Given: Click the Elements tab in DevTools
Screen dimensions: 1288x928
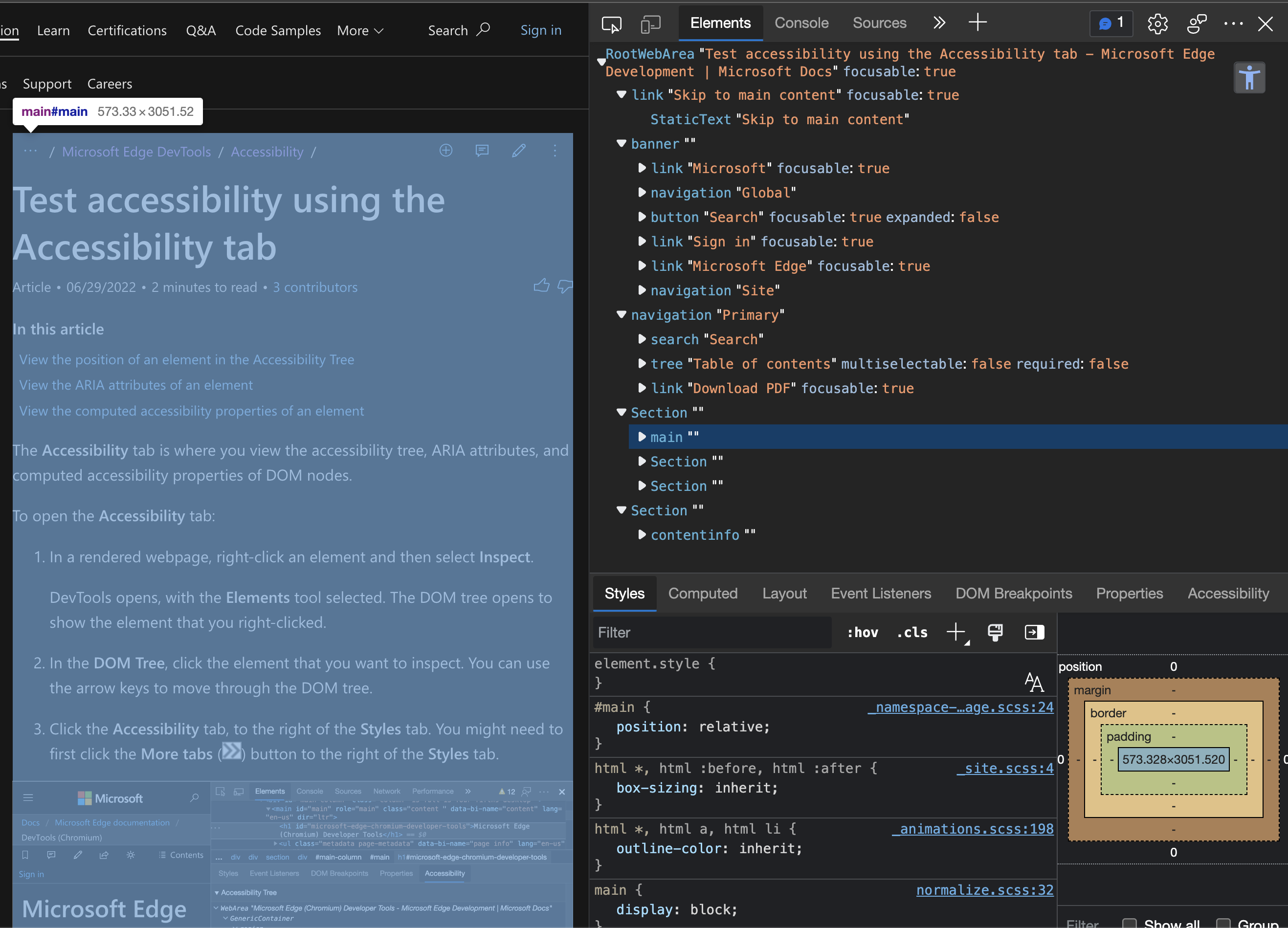Looking at the screenshot, I should (718, 22).
